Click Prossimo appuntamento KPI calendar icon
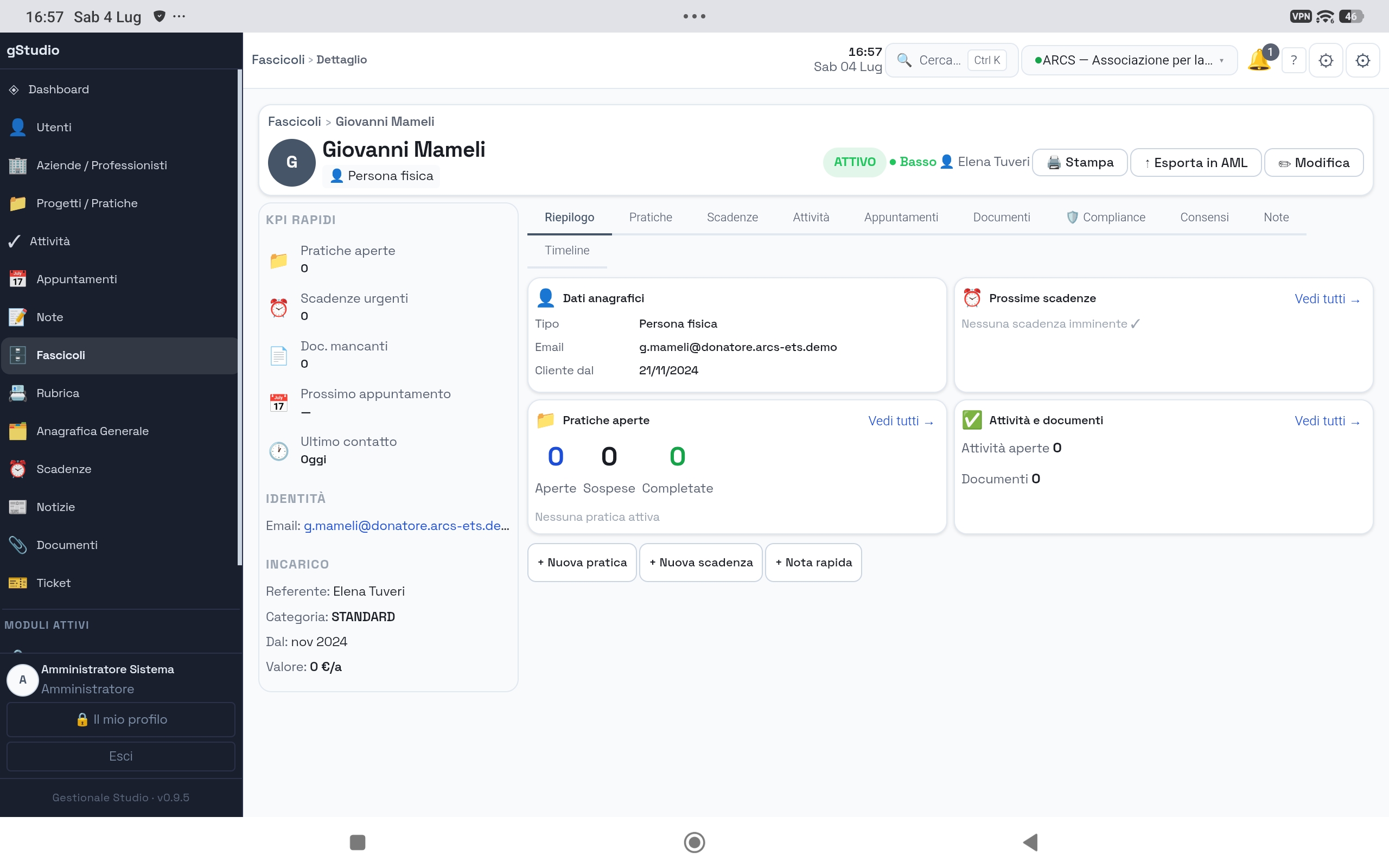The image size is (1389, 868). pyautogui.click(x=279, y=403)
